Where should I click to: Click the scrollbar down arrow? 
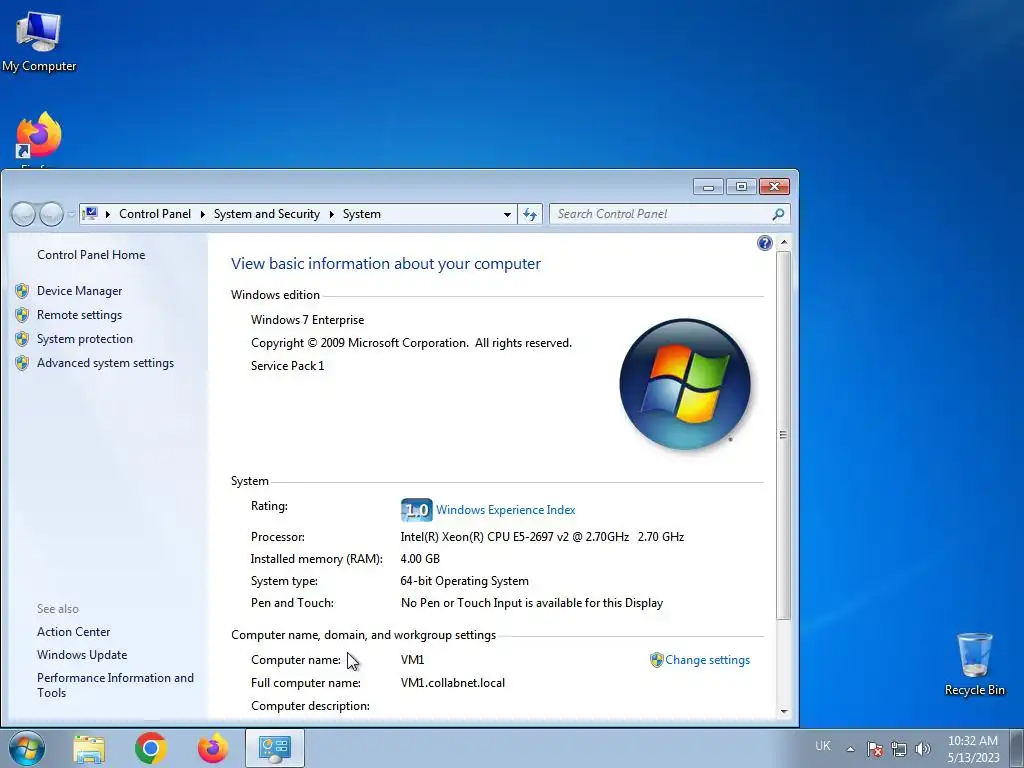[784, 712]
